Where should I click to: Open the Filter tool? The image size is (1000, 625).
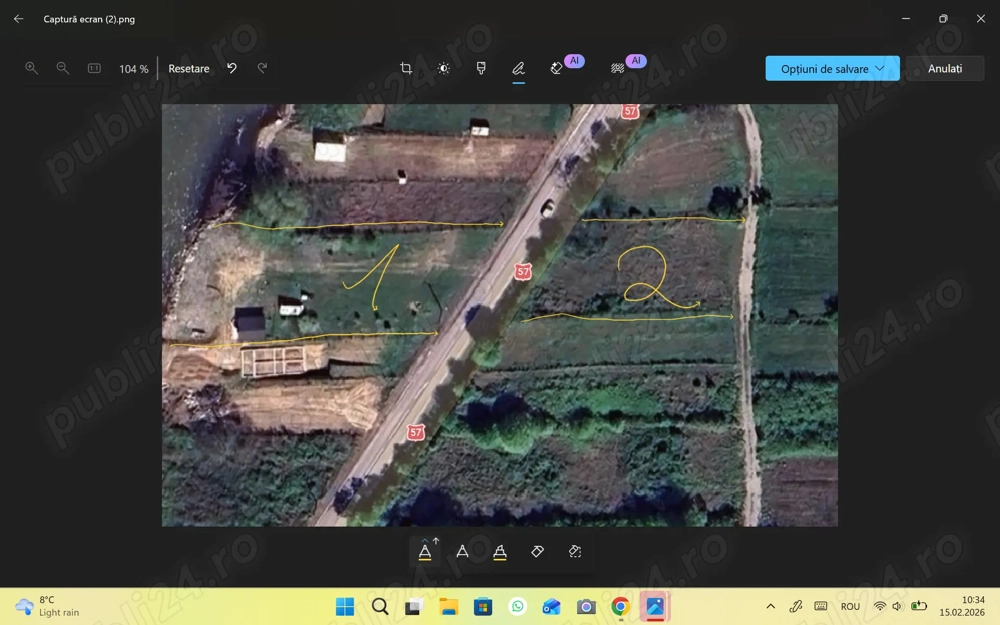point(481,68)
